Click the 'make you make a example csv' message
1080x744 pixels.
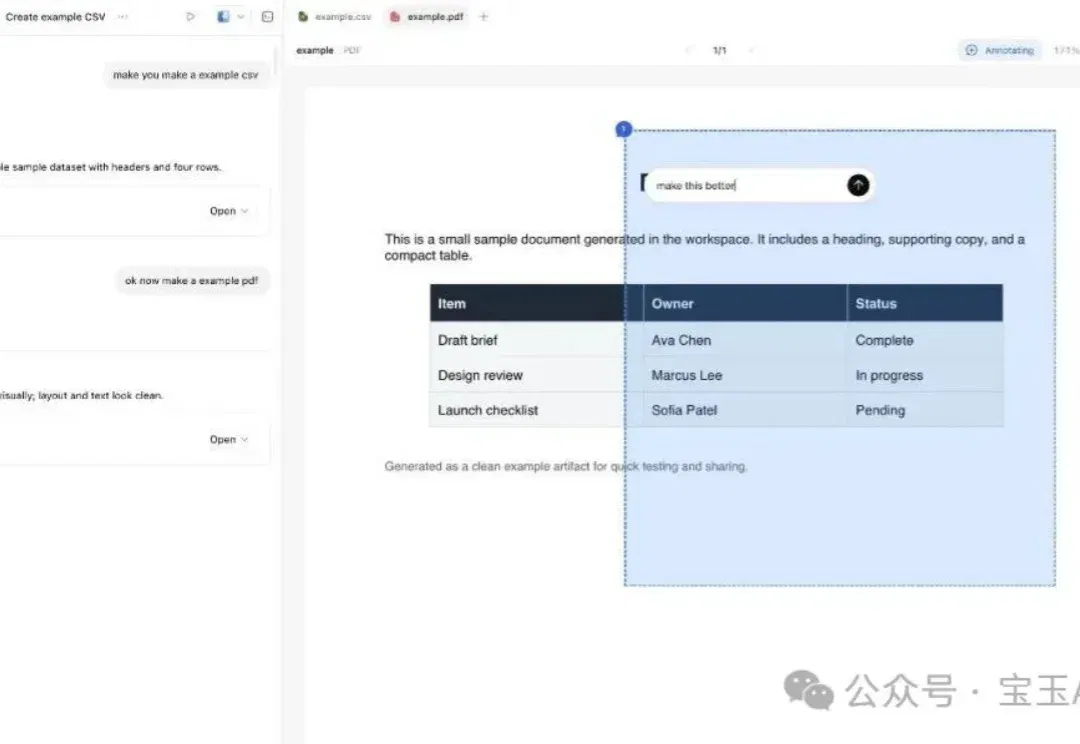coord(185,74)
